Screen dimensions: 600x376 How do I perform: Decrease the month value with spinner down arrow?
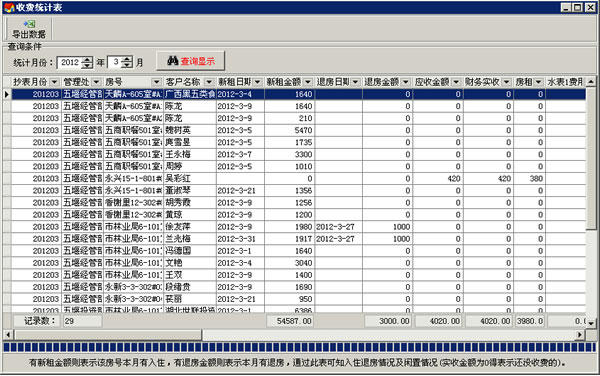coord(127,65)
